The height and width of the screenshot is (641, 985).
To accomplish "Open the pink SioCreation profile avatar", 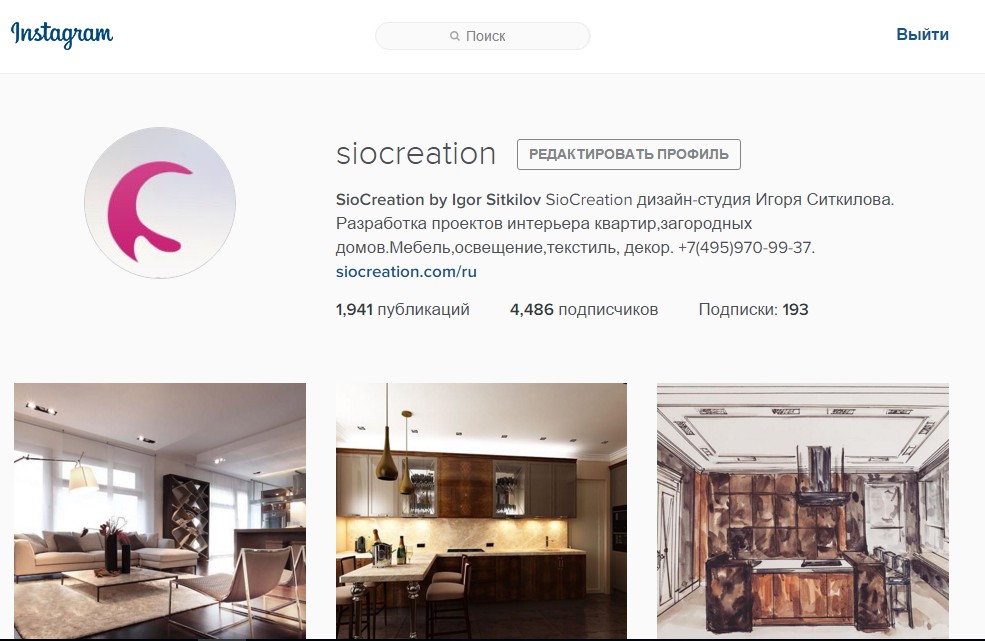I will (x=160, y=203).
